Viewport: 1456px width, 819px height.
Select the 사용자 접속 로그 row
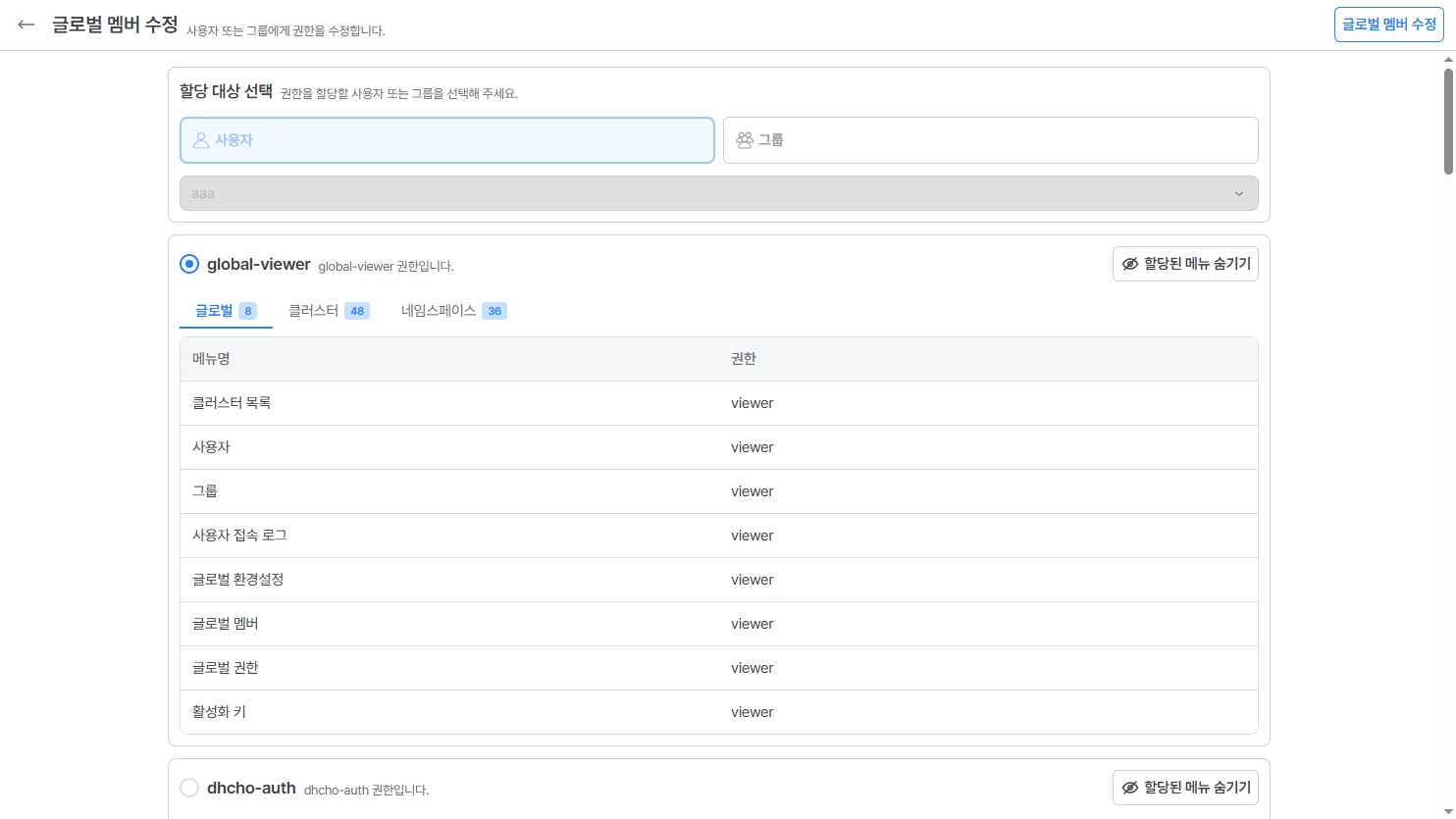pyautogui.click(x=719, y=536)
